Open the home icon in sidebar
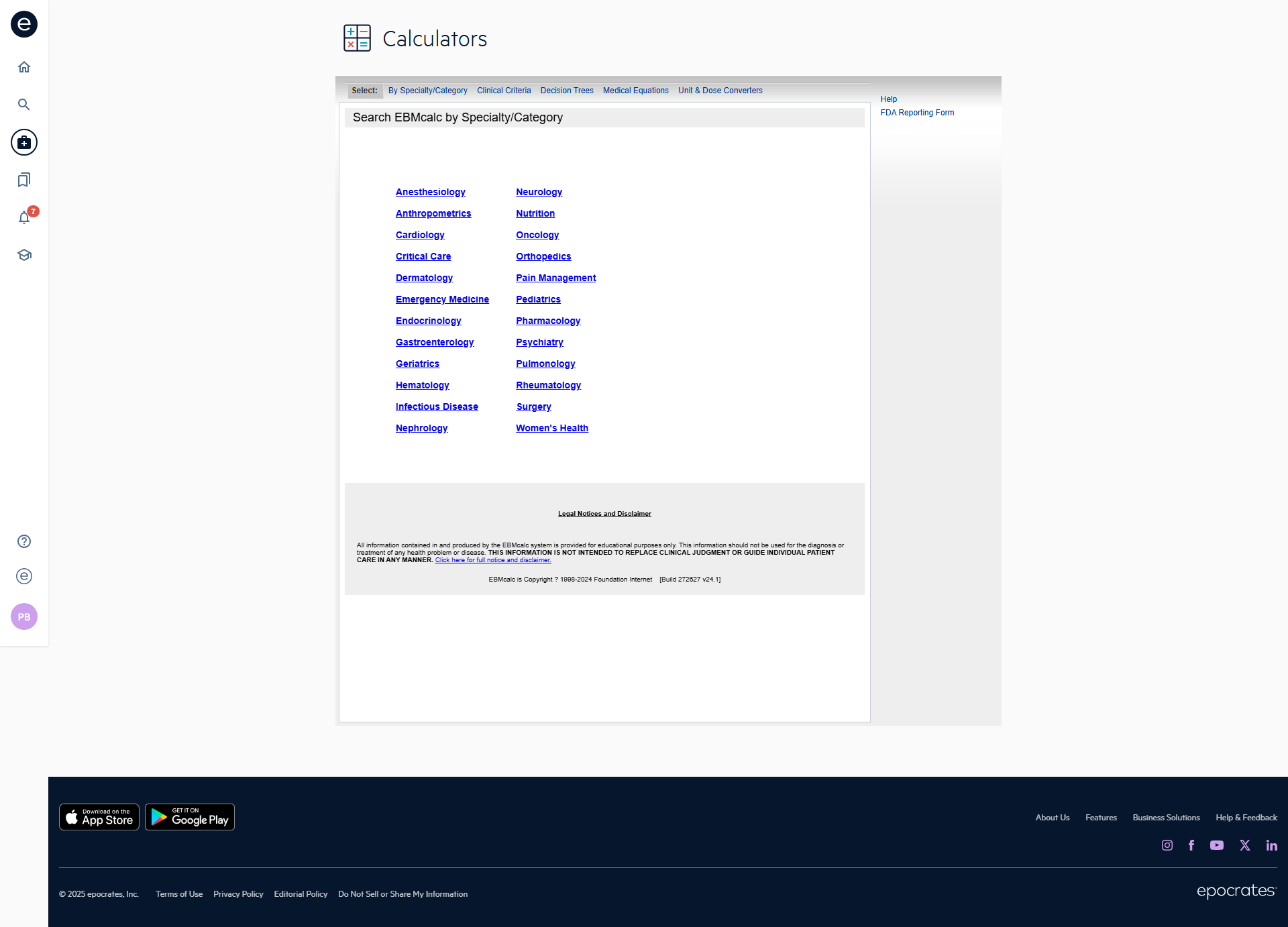This screenshot has height=927, width=1288. pyautogui.click(x=24, y=67)
